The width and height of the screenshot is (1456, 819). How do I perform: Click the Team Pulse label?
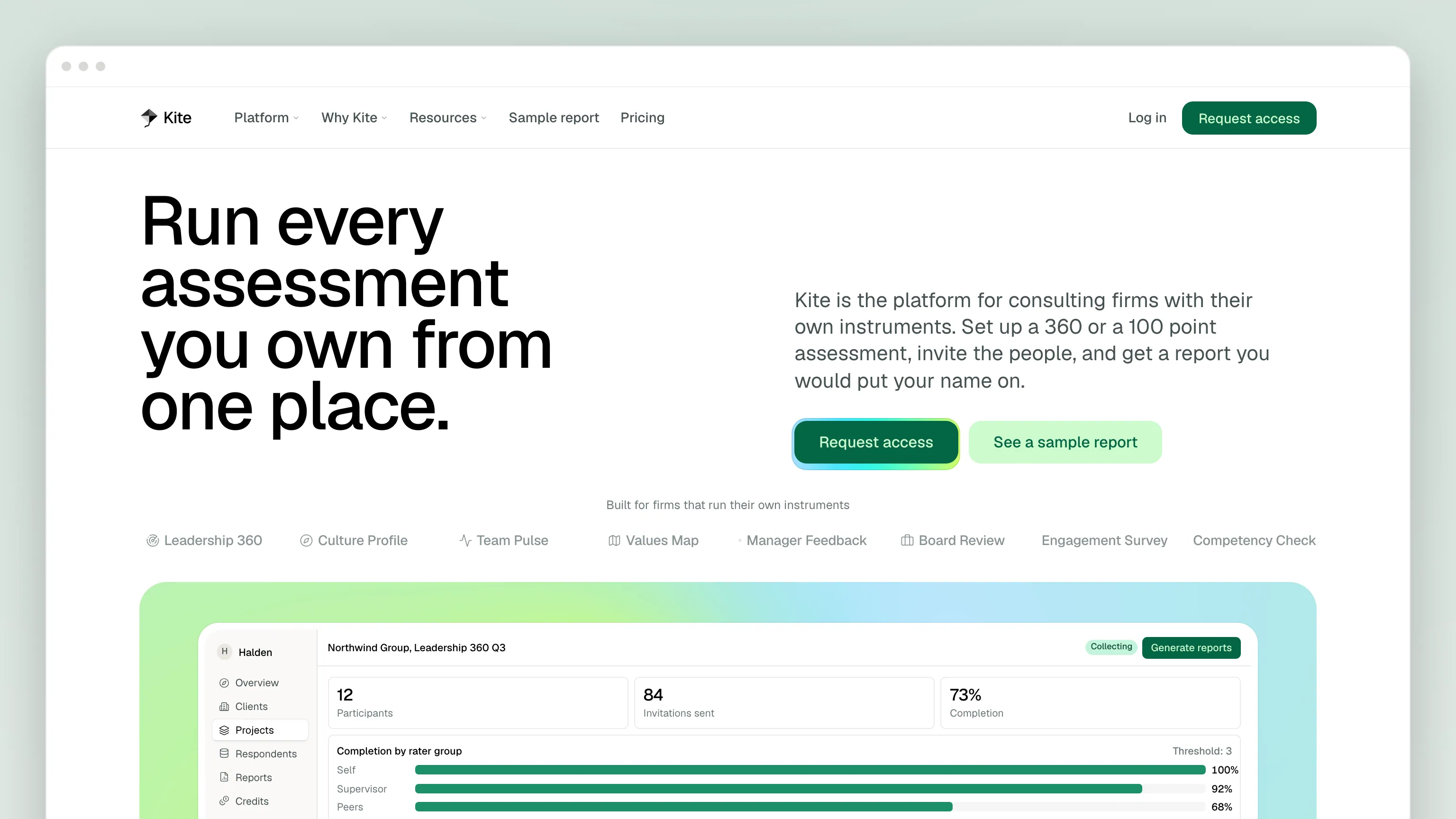pyautogui.click(x=512, y=540)
